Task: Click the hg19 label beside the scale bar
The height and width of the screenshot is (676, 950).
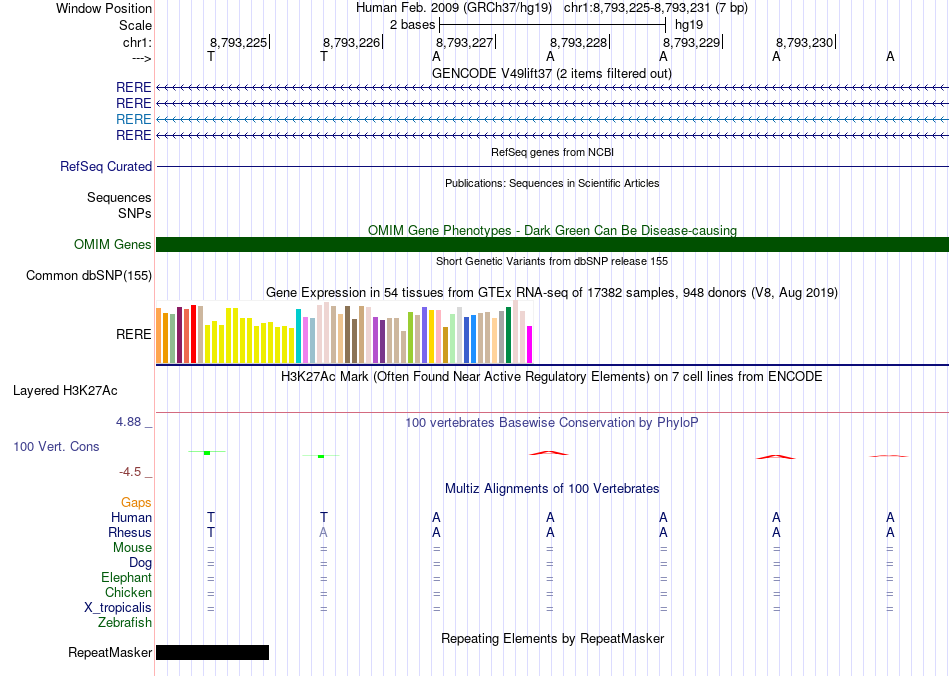Action: pyautogui.click(x=689, y=25)
